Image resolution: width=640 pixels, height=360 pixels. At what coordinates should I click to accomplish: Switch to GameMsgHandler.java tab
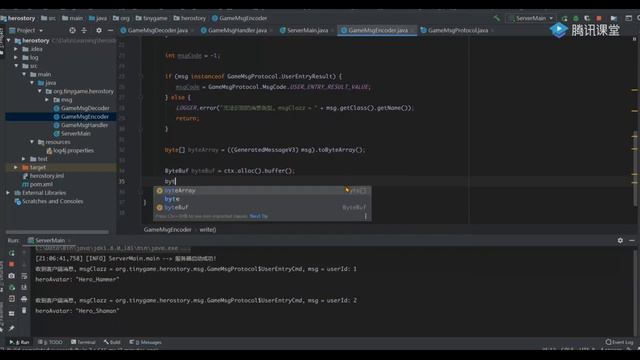click(237, 30)
